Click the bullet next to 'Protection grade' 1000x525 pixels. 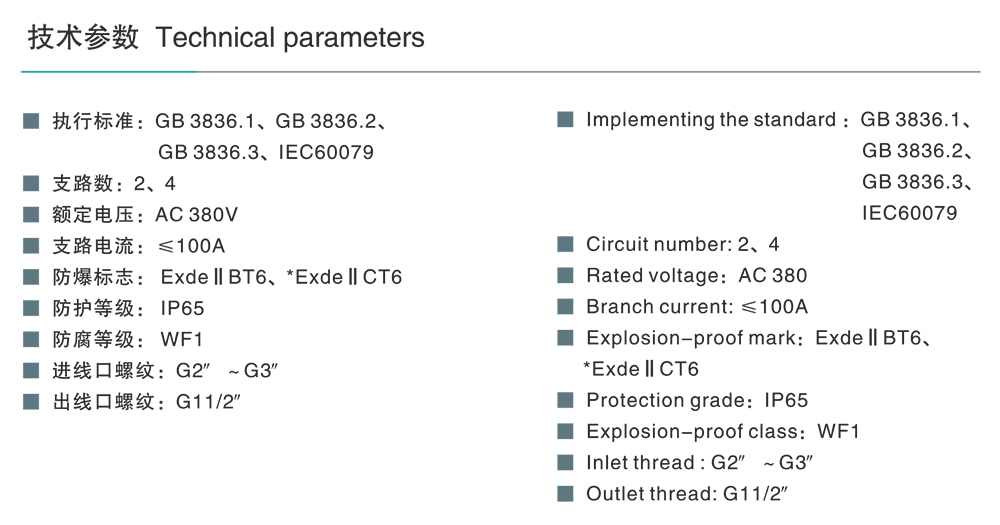pyautogui.click(x=566, y=401)
